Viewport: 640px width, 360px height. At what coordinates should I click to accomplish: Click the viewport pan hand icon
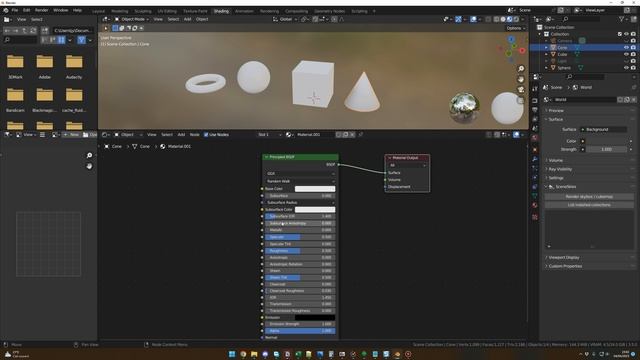point(521,79)
